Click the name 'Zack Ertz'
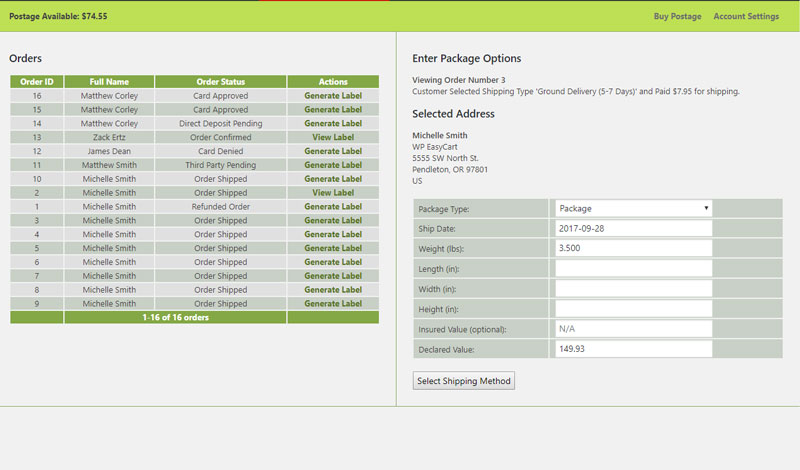 [x=109, y=137]
